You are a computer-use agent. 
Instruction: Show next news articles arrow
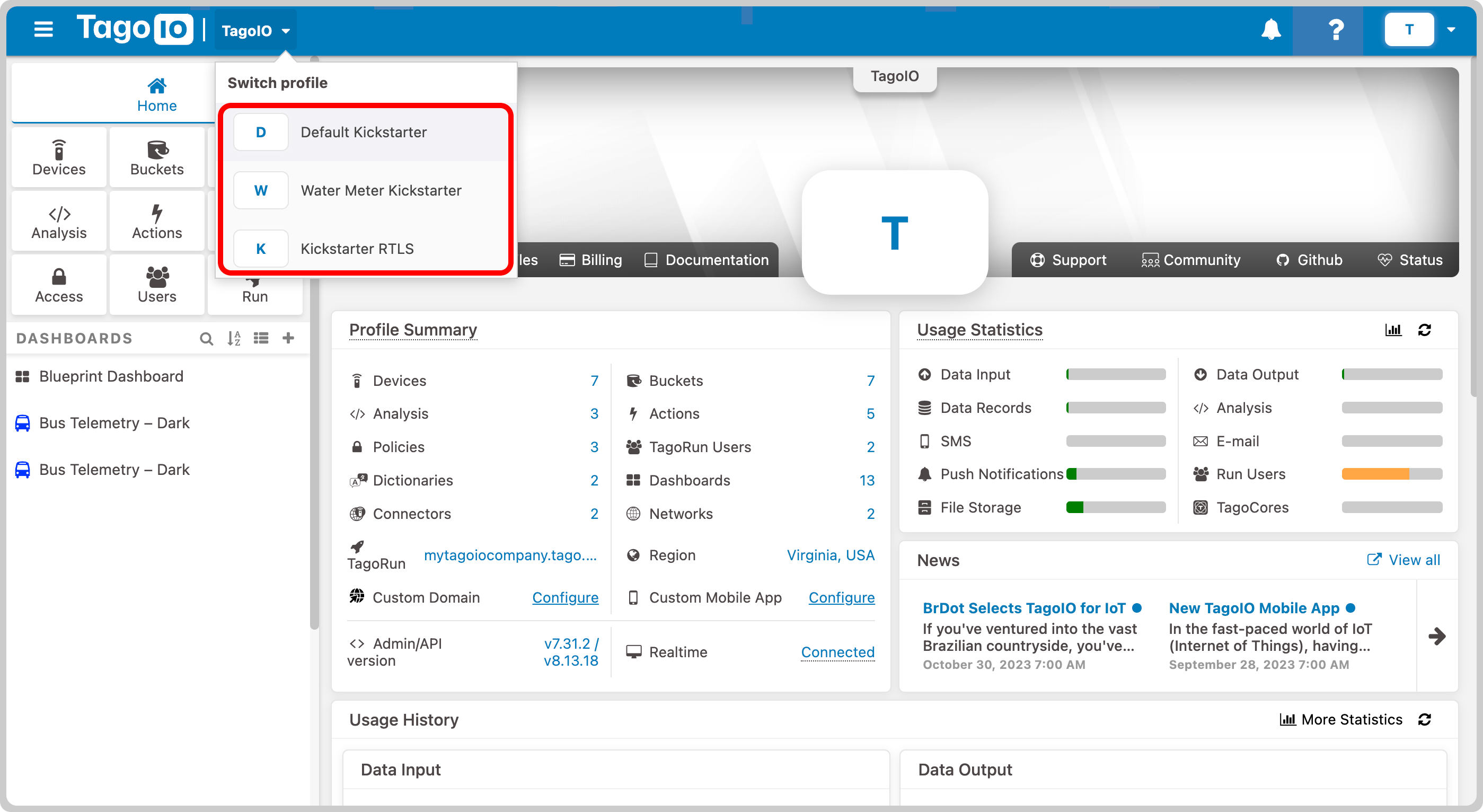point(1436,636)
